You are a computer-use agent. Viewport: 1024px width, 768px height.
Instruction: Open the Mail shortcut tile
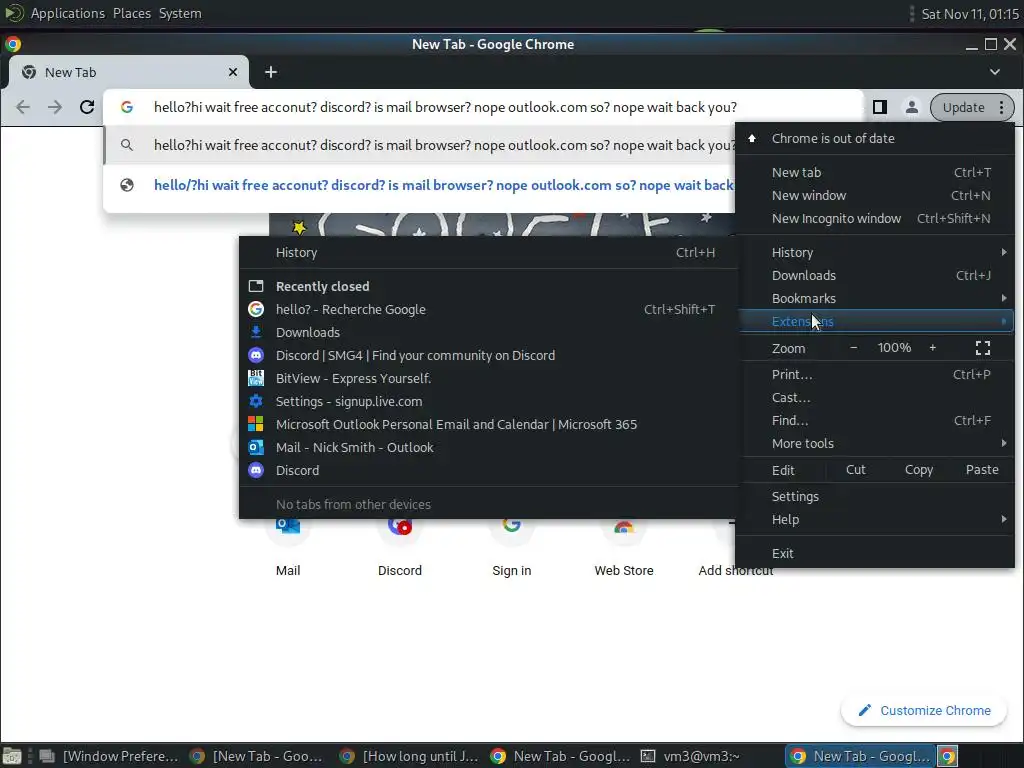pos(288,547)
